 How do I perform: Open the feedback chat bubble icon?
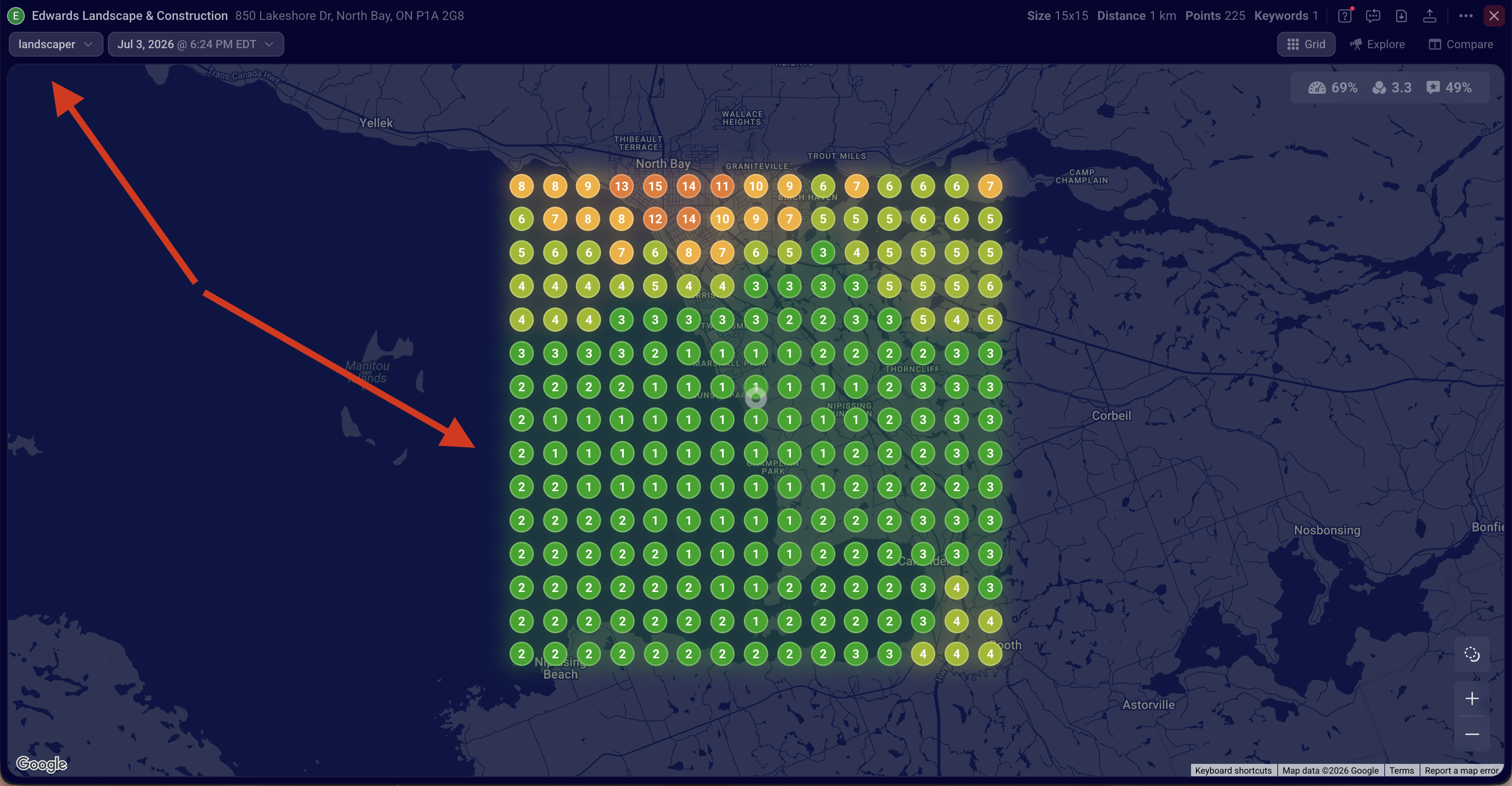point(1373,16)
